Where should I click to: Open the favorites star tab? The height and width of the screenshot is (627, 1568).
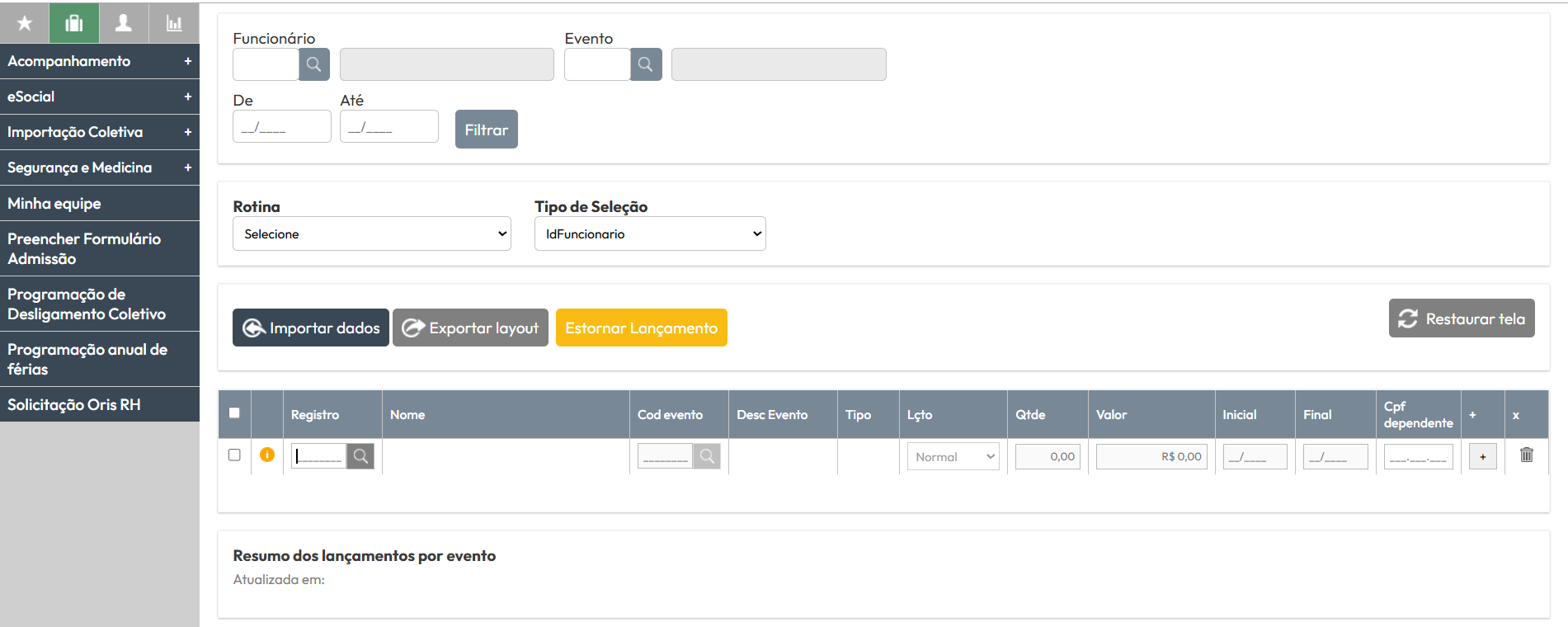coord(25,23)
